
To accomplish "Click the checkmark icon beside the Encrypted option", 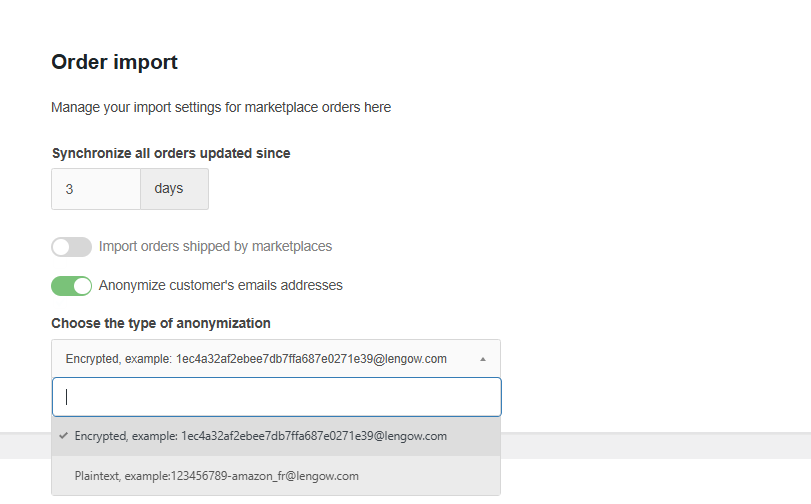I will tap(63, 436).
